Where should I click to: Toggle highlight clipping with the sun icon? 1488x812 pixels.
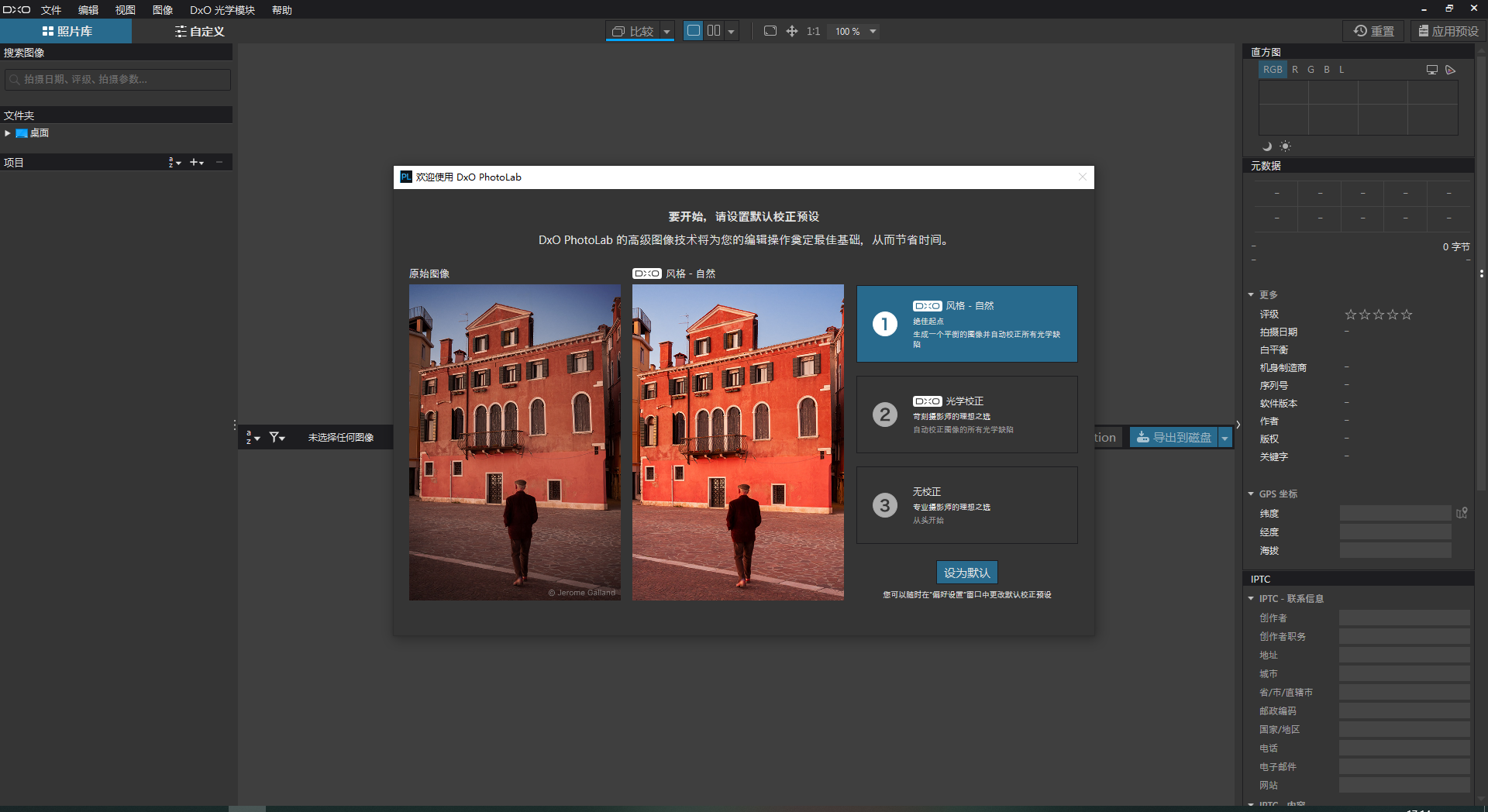1285,146
